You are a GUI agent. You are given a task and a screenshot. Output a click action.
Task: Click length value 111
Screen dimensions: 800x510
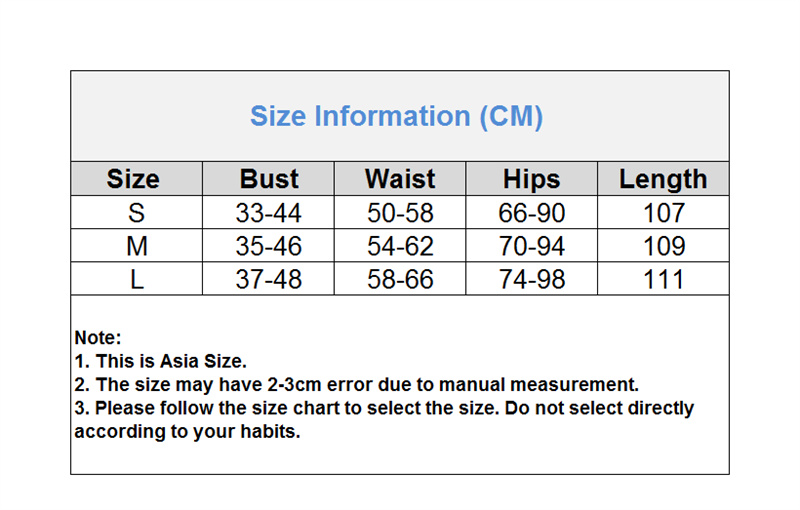[663, 279]
